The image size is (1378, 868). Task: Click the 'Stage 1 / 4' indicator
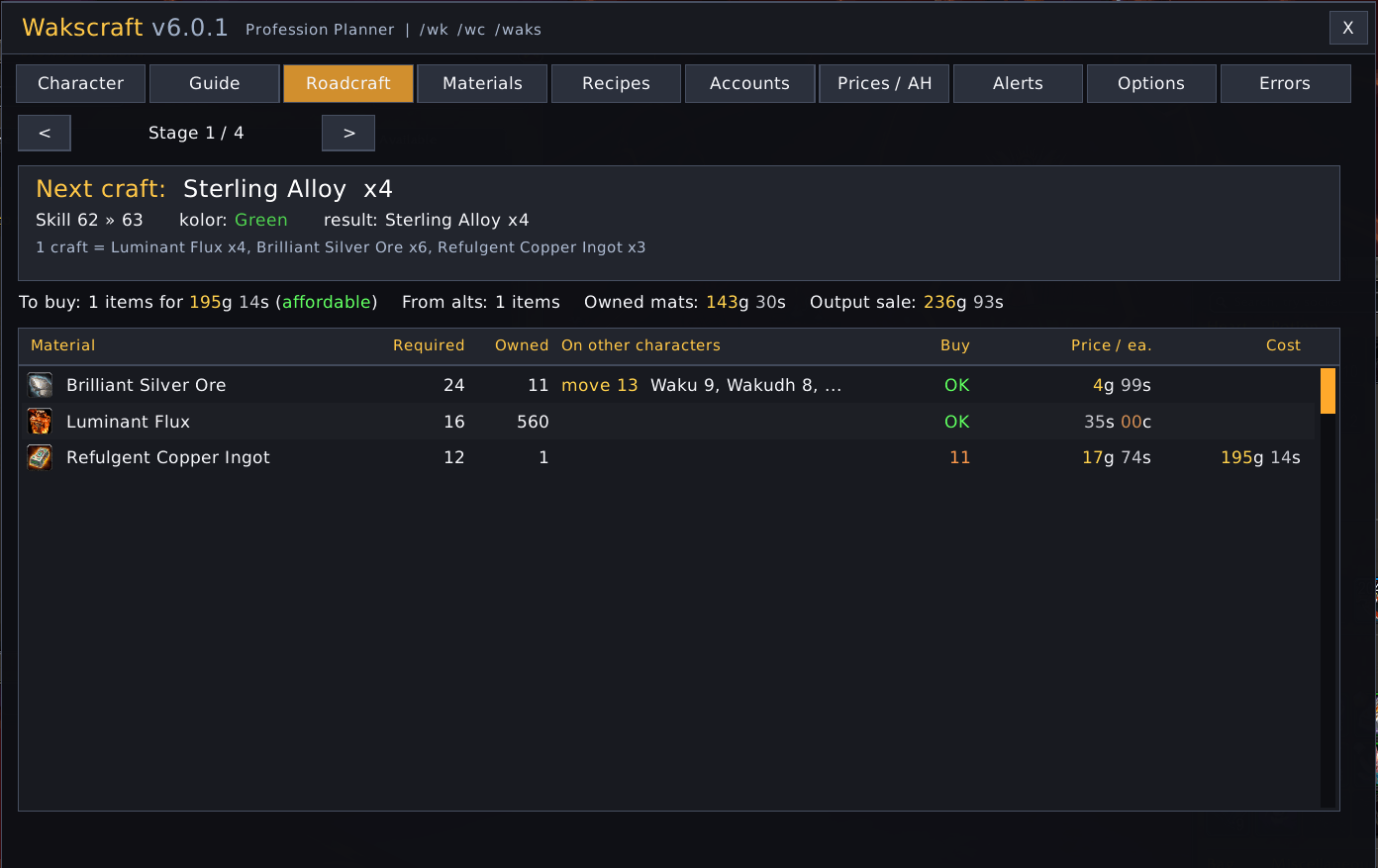[x=196, y=133]
